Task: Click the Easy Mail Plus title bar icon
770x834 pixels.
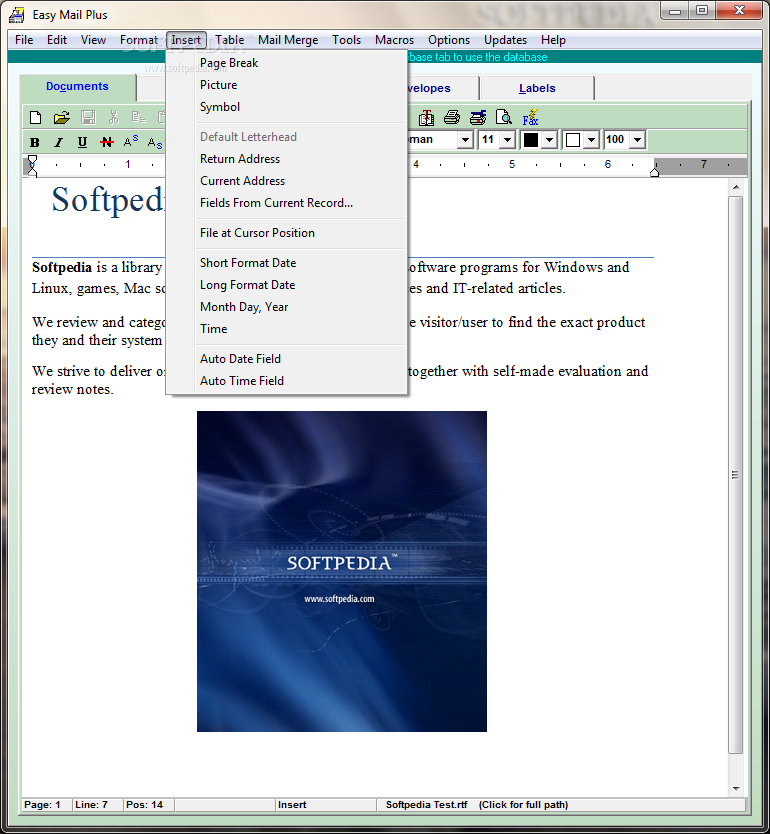Action: tap(16, 15)
